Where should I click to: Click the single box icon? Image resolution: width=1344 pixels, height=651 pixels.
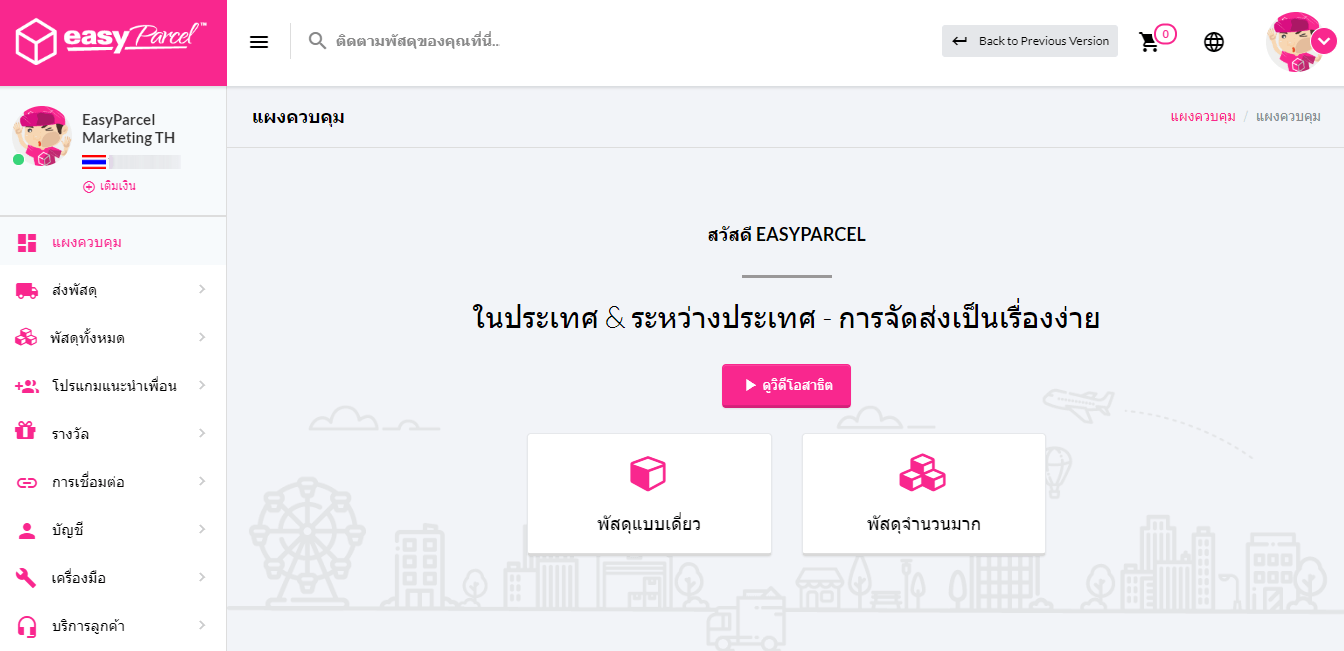(x=648, y=473)
